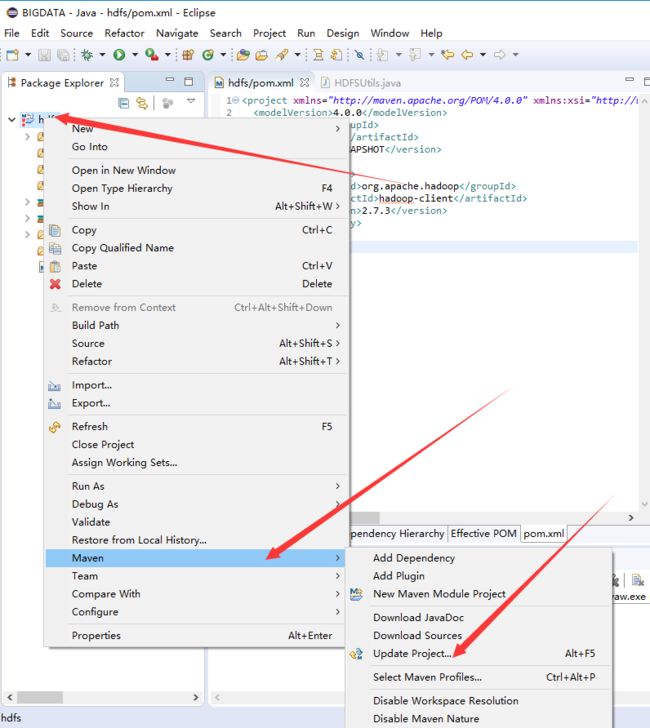This screenshot has height=728, width=650.
Task: Jump to Last Edit Location icon
Action: [448, 55]
